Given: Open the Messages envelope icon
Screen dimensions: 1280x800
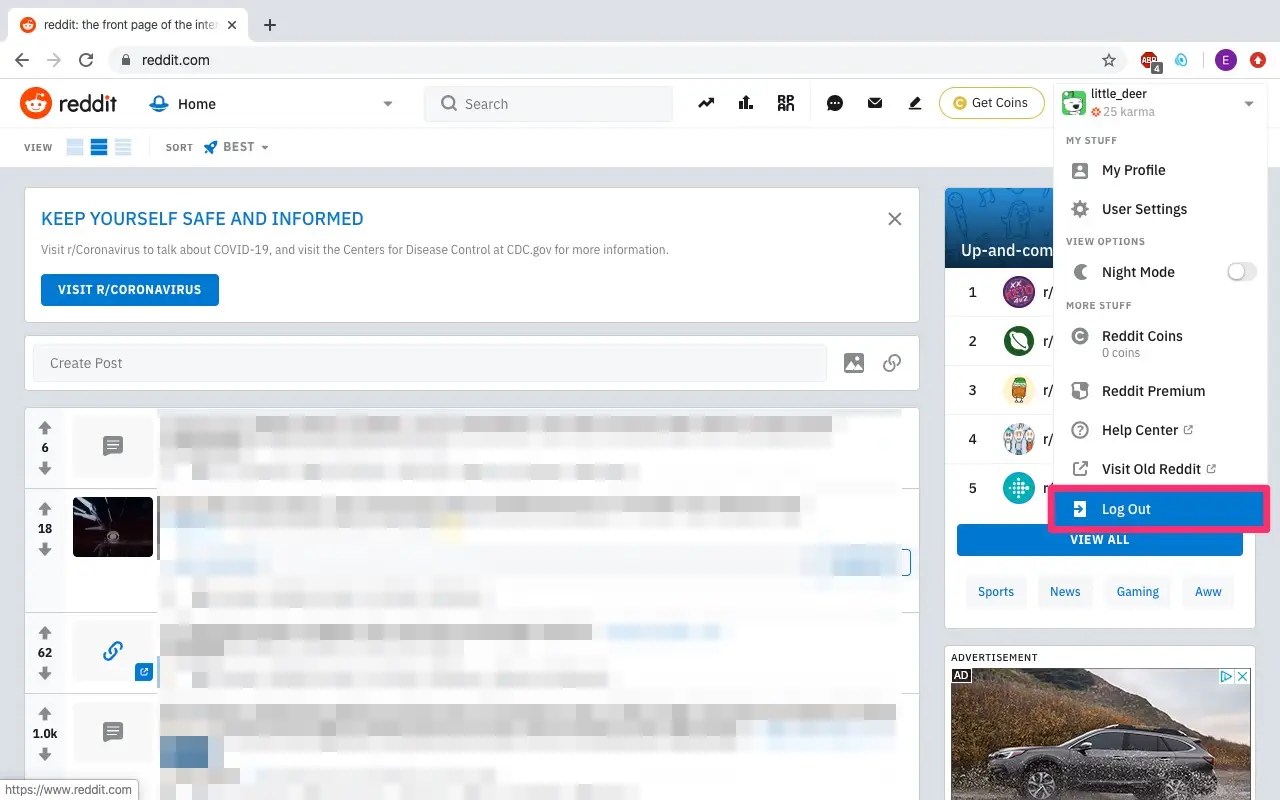Looking at the screenshot, I should coord(875,103).
